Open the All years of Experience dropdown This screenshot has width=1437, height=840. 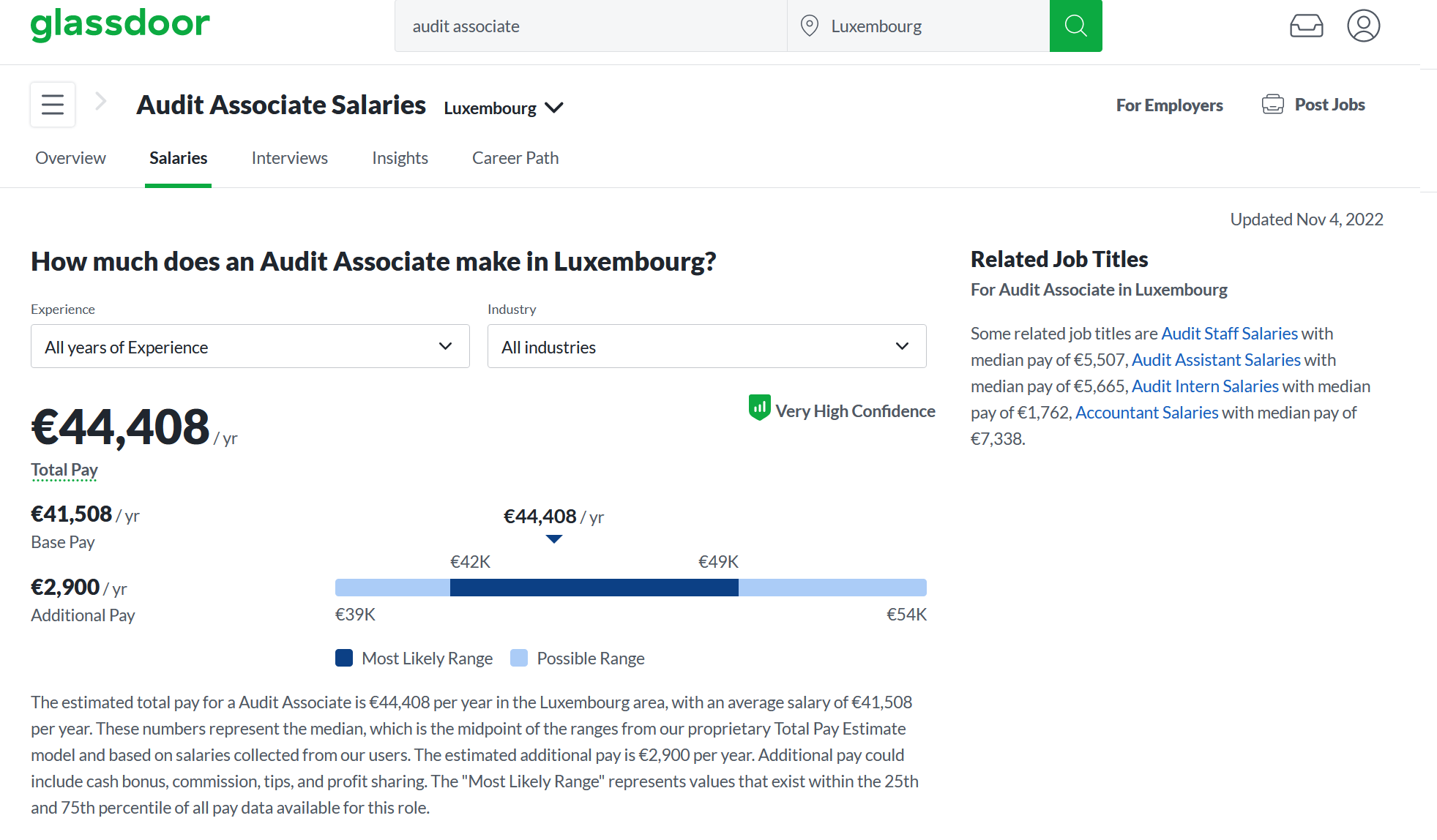[x=250, y=347]
